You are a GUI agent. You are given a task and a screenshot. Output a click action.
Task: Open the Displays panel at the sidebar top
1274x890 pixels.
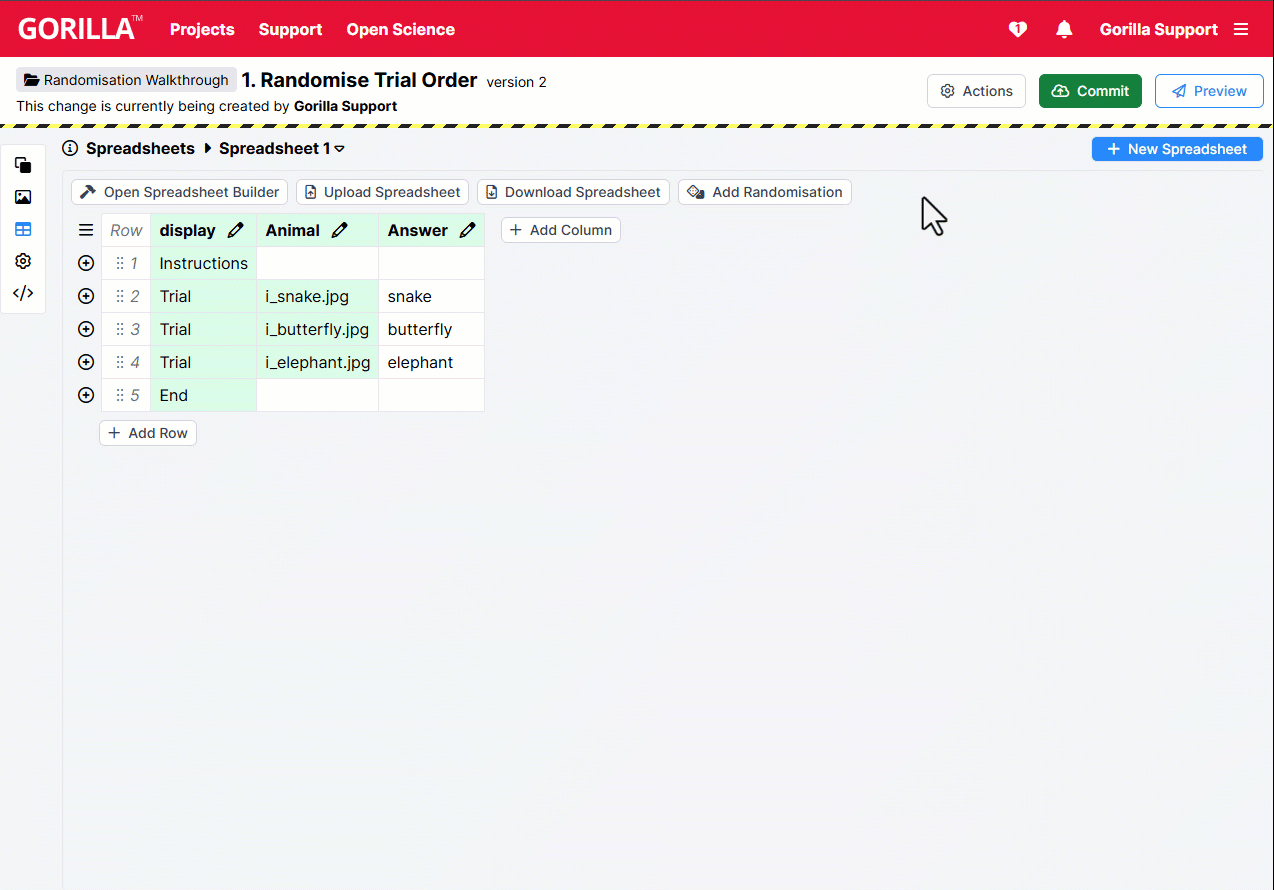tap(23, 165)
